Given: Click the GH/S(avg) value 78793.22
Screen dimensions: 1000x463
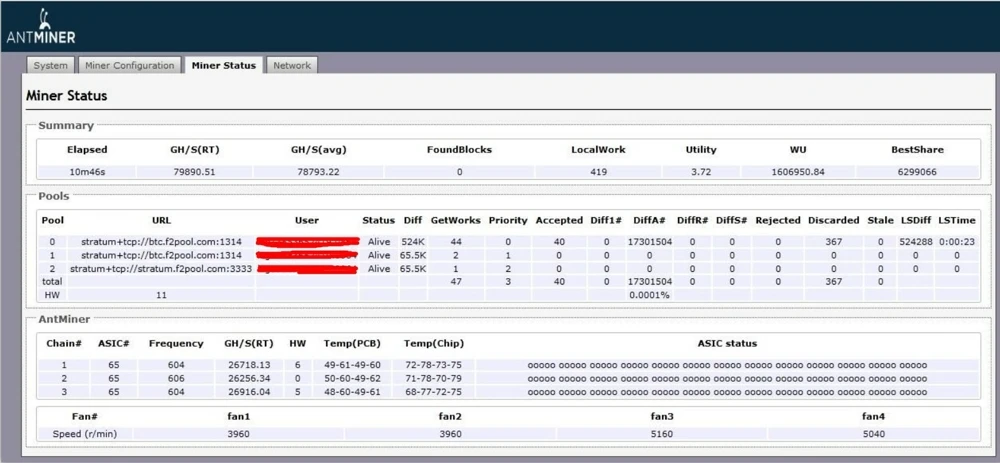Looking at the screenshot, I should (318, 172).
